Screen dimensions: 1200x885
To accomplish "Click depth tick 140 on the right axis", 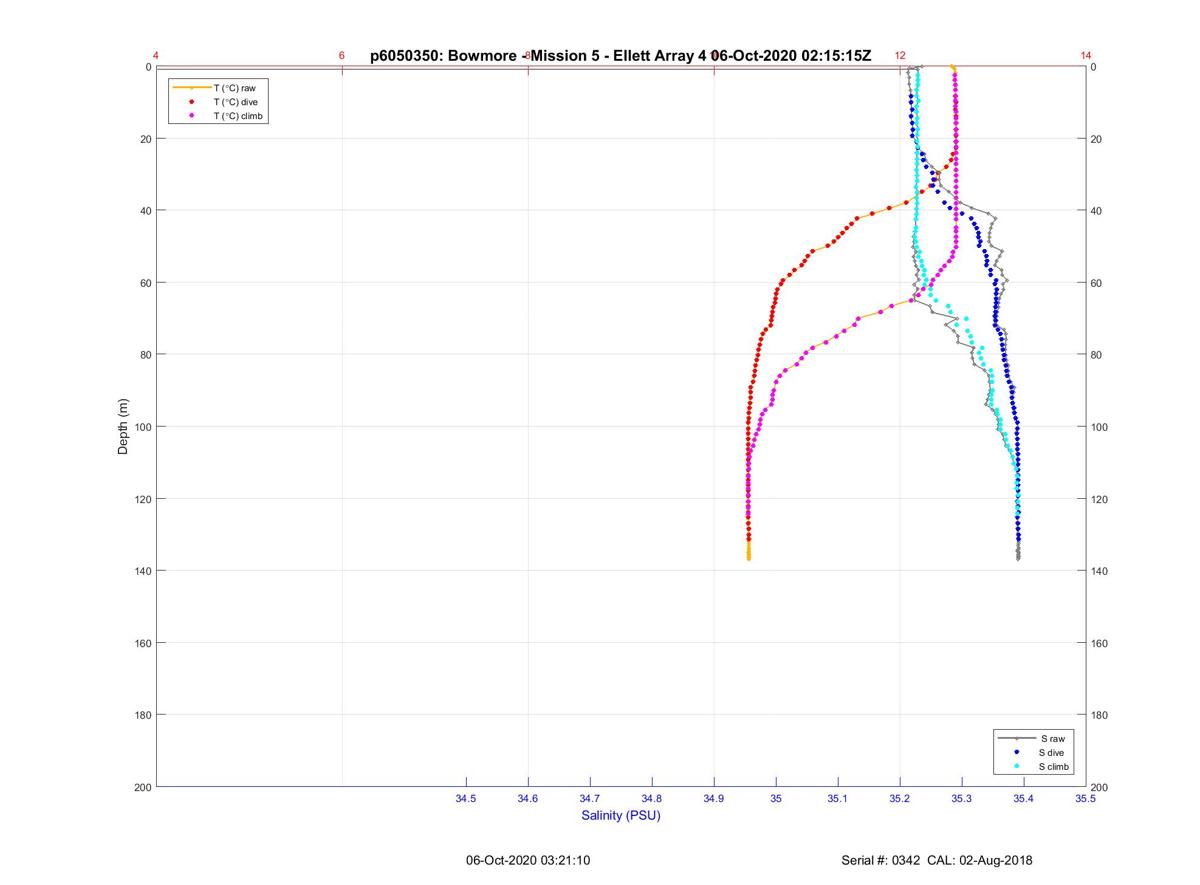I will pos(1100,571).
